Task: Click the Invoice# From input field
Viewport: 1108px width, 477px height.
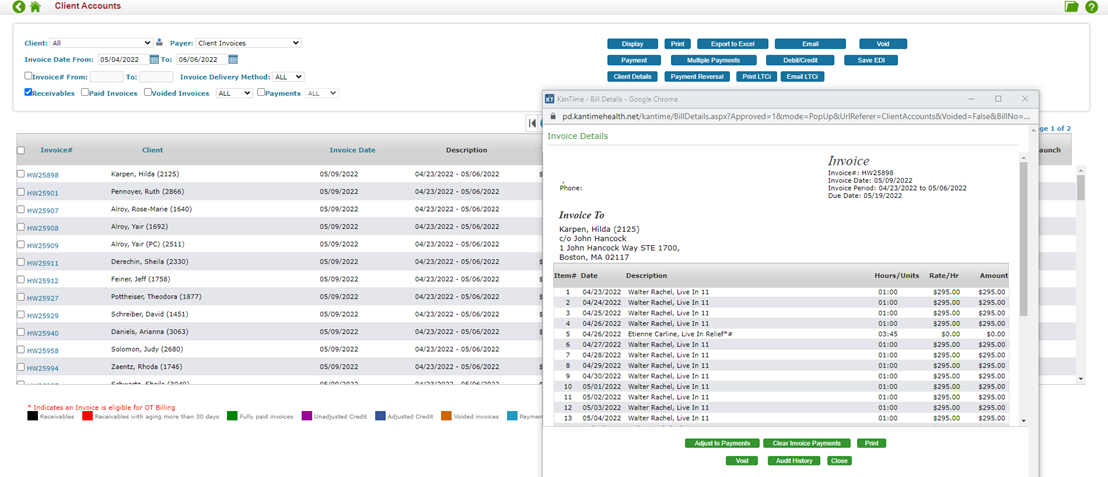Action: tap(107, 76)
